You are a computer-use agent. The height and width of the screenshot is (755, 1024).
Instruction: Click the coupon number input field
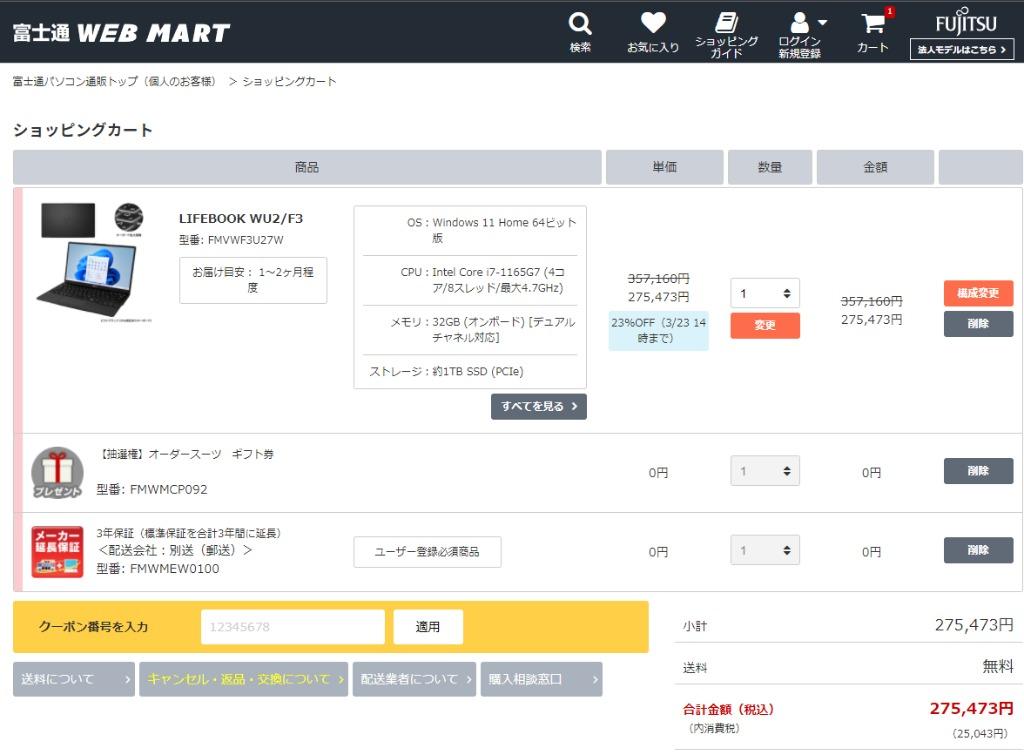292,627
